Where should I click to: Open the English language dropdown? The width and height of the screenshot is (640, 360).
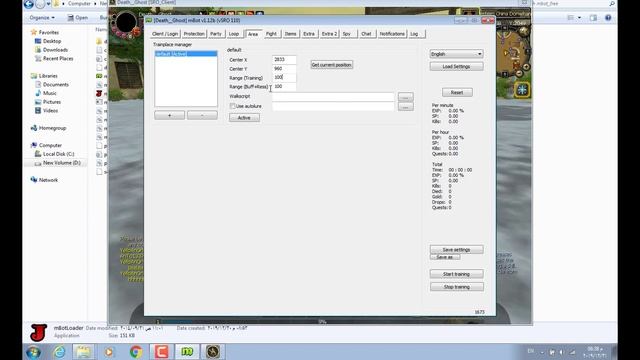pyautogui.click(x=456, y=54)
